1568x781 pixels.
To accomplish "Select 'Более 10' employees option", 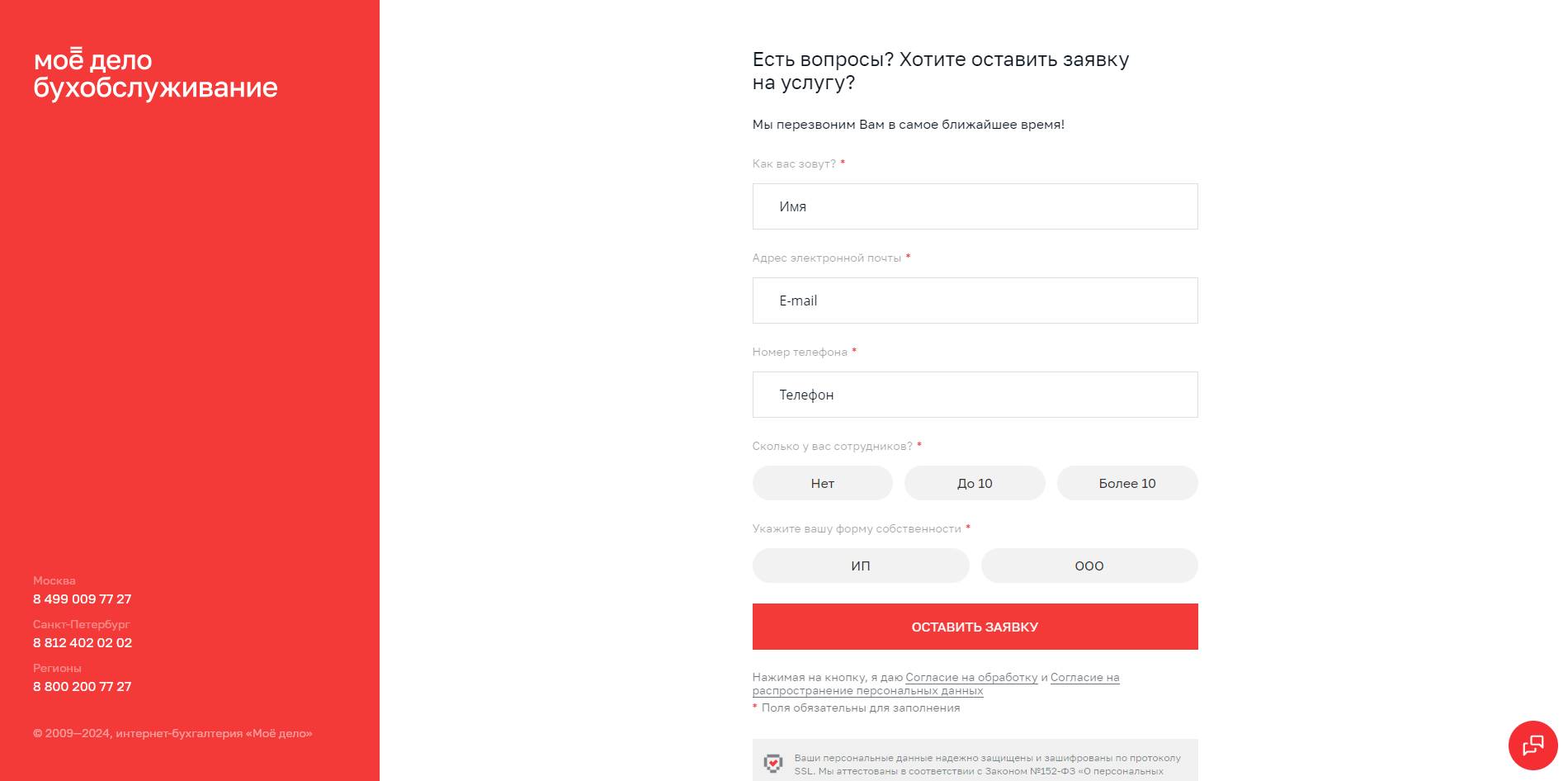I will [x=1126, y=483].
